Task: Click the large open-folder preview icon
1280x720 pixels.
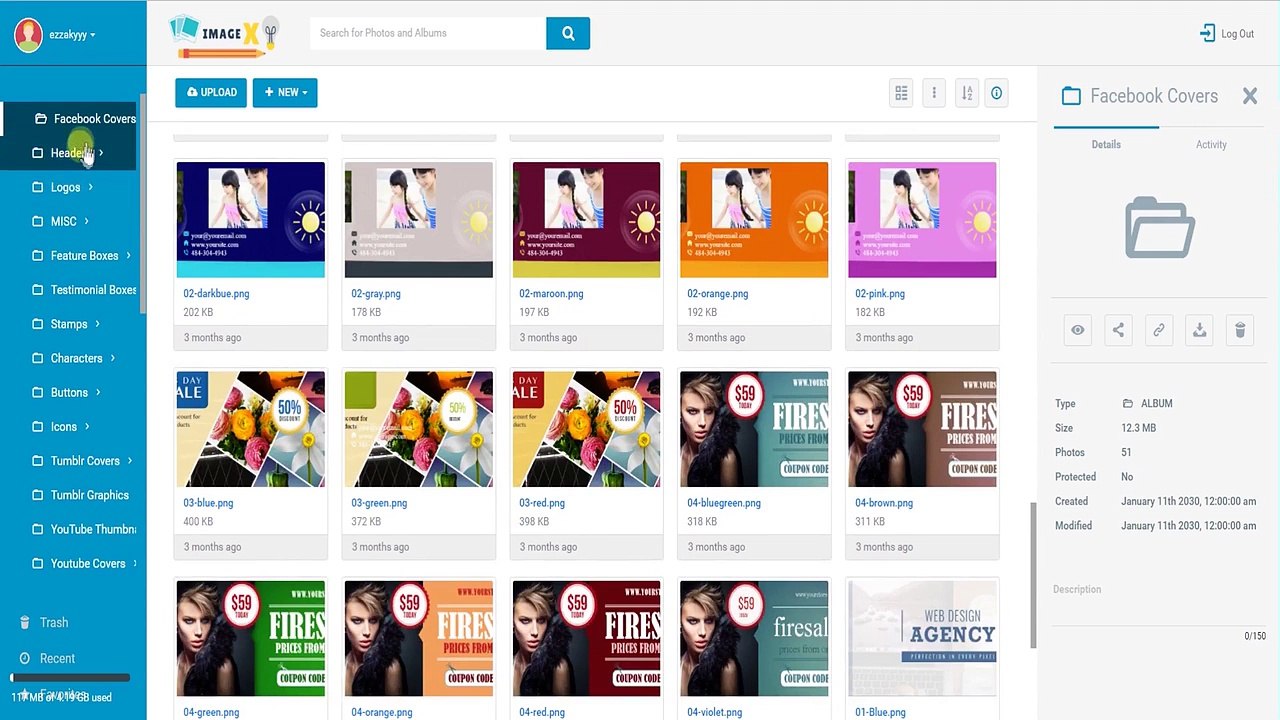Action: tap(1160, 229)
